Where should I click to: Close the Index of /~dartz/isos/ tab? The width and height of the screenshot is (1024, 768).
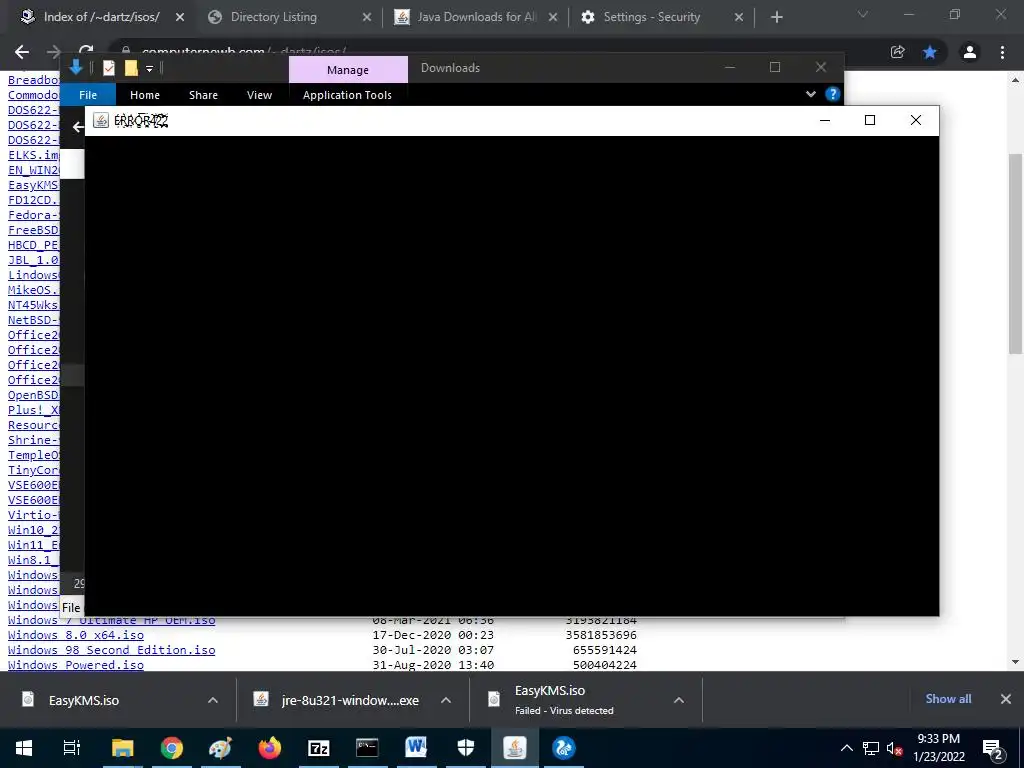(180, 18)
